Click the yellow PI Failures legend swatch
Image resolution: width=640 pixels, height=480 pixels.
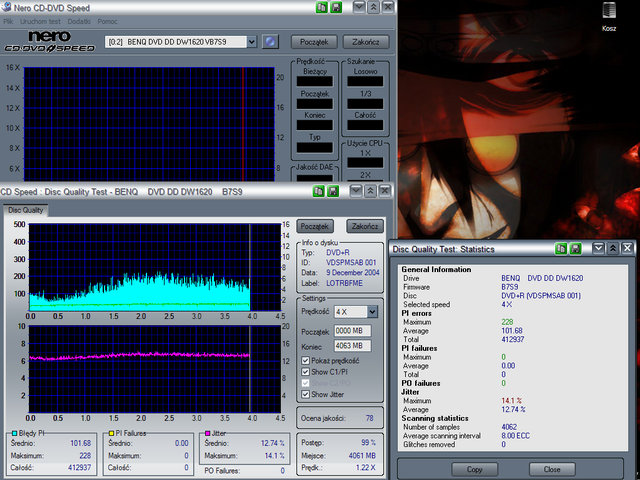coord(111,433)
